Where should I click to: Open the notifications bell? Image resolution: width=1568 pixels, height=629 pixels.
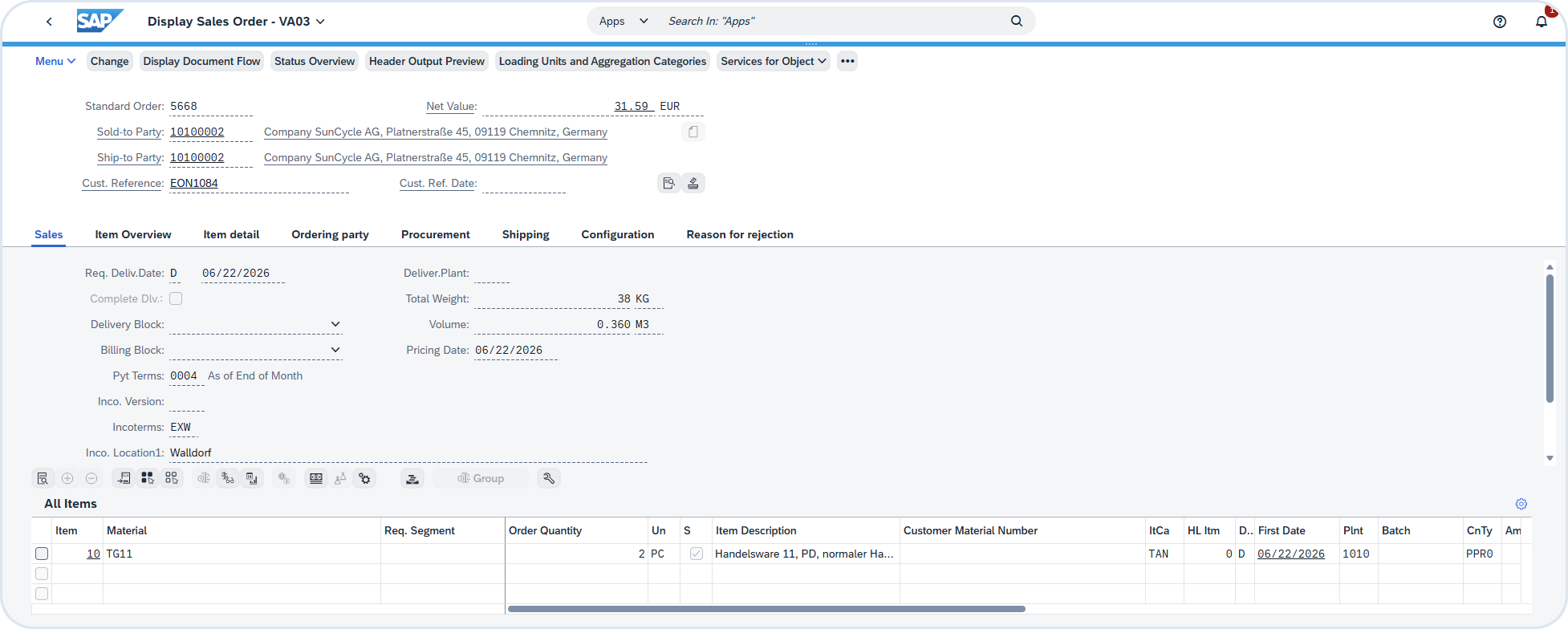(x=1541, y=22)
